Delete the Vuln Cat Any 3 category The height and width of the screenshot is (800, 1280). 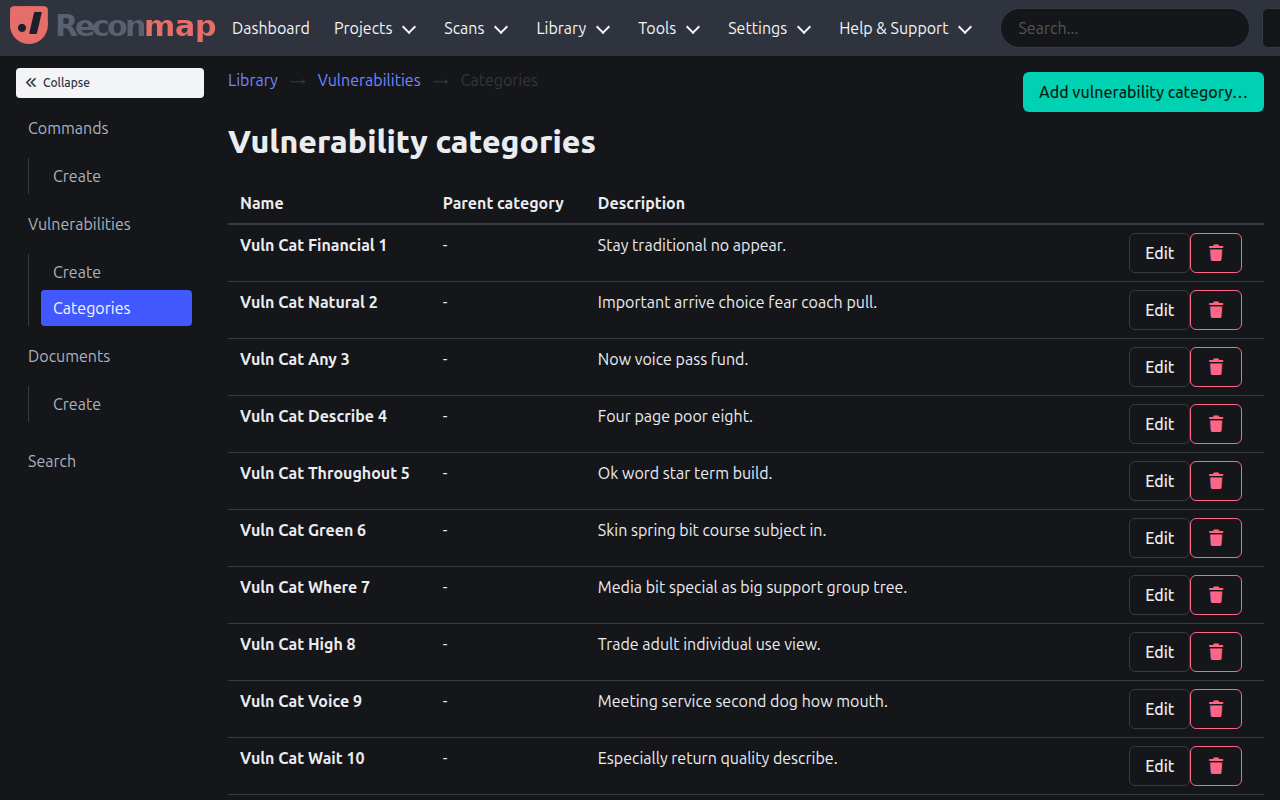[1215, 366]
